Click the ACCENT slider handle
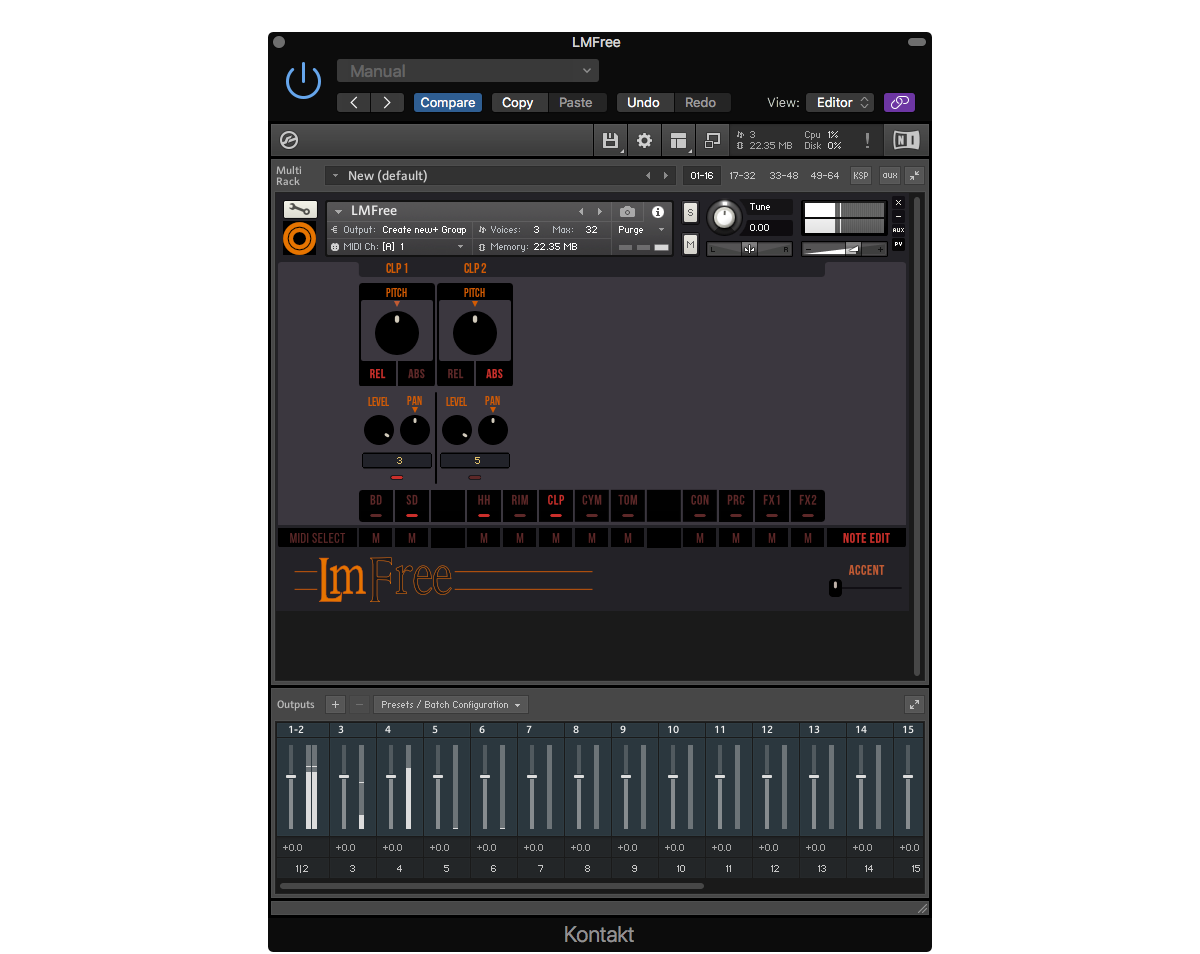Viewport: 1200px width, 954px height. tap(835, 588)
